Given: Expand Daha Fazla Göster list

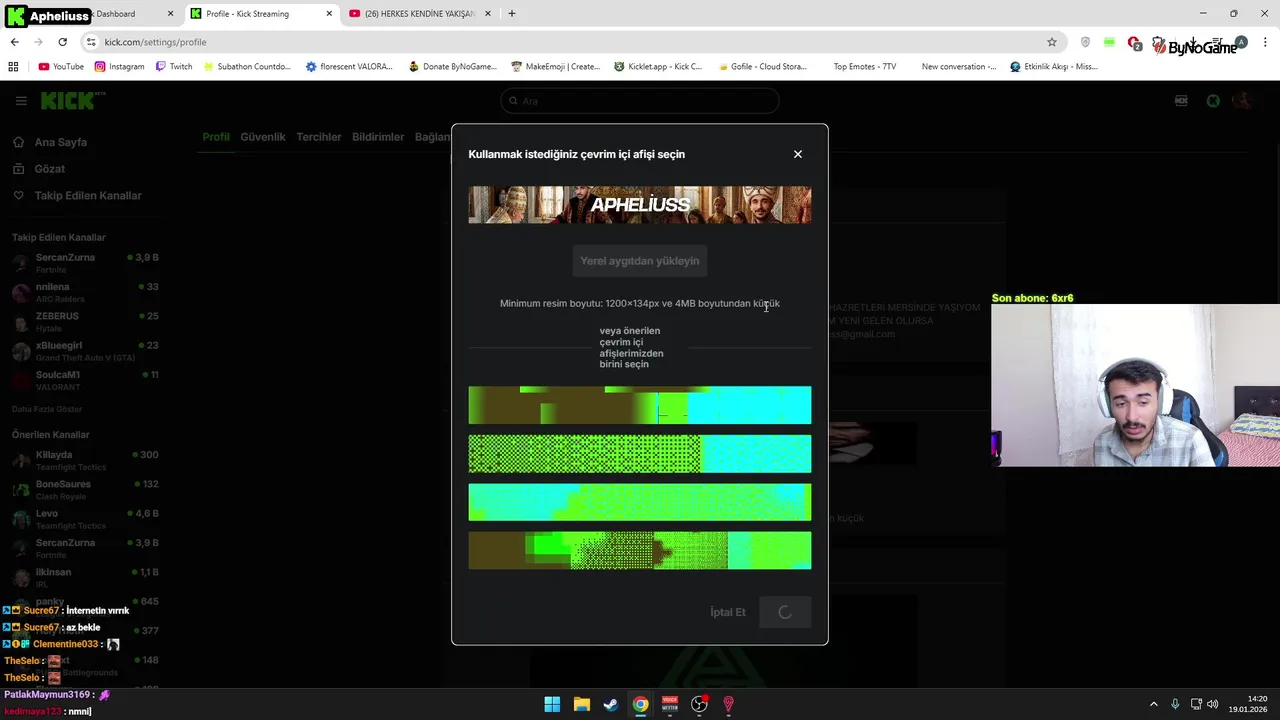Looking at the screenshot, I should [47, 409].
